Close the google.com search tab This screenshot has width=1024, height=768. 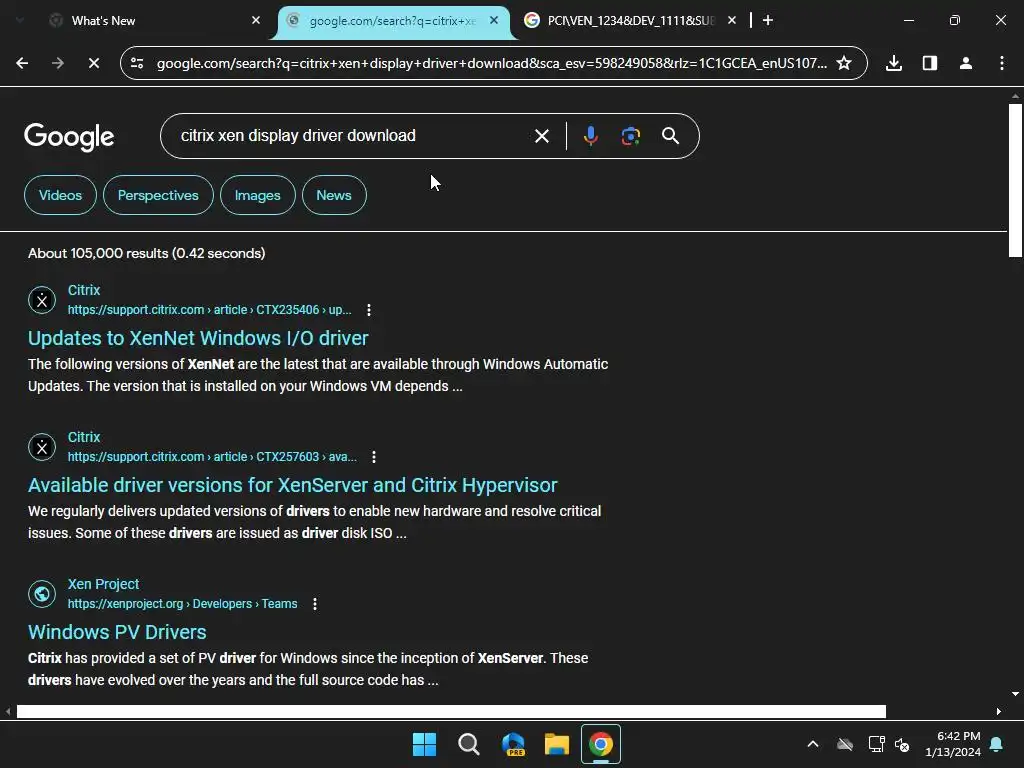(494, 20)
